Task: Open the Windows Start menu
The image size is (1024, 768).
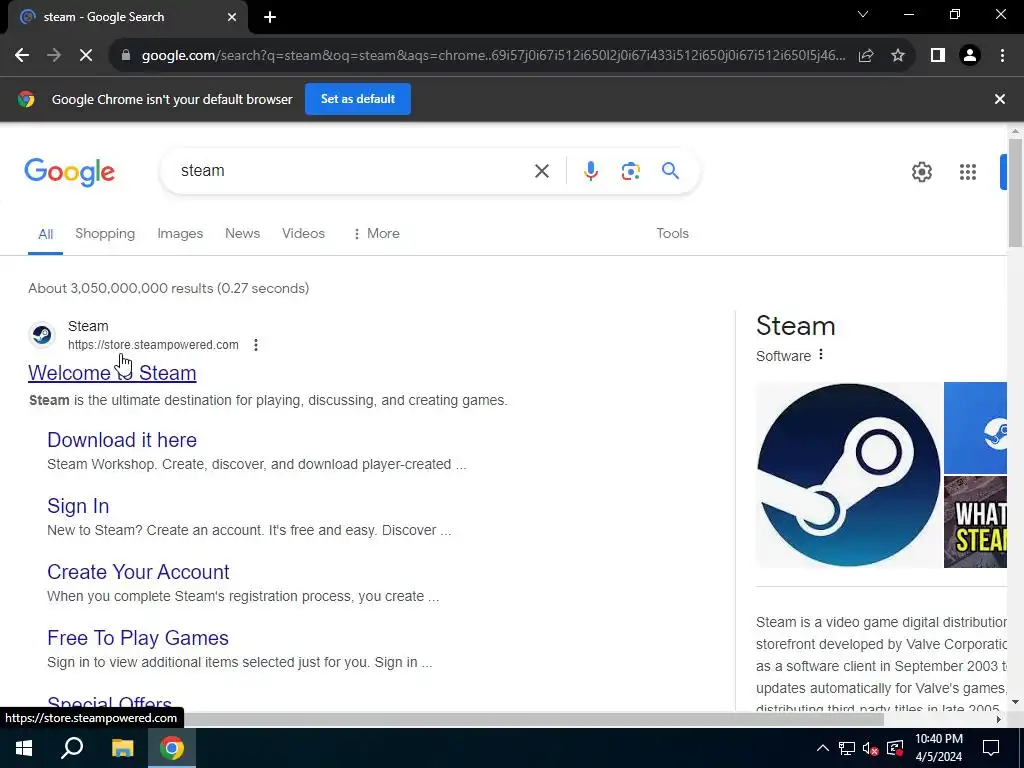Action: pyautogui.click(x=24, y=748)
